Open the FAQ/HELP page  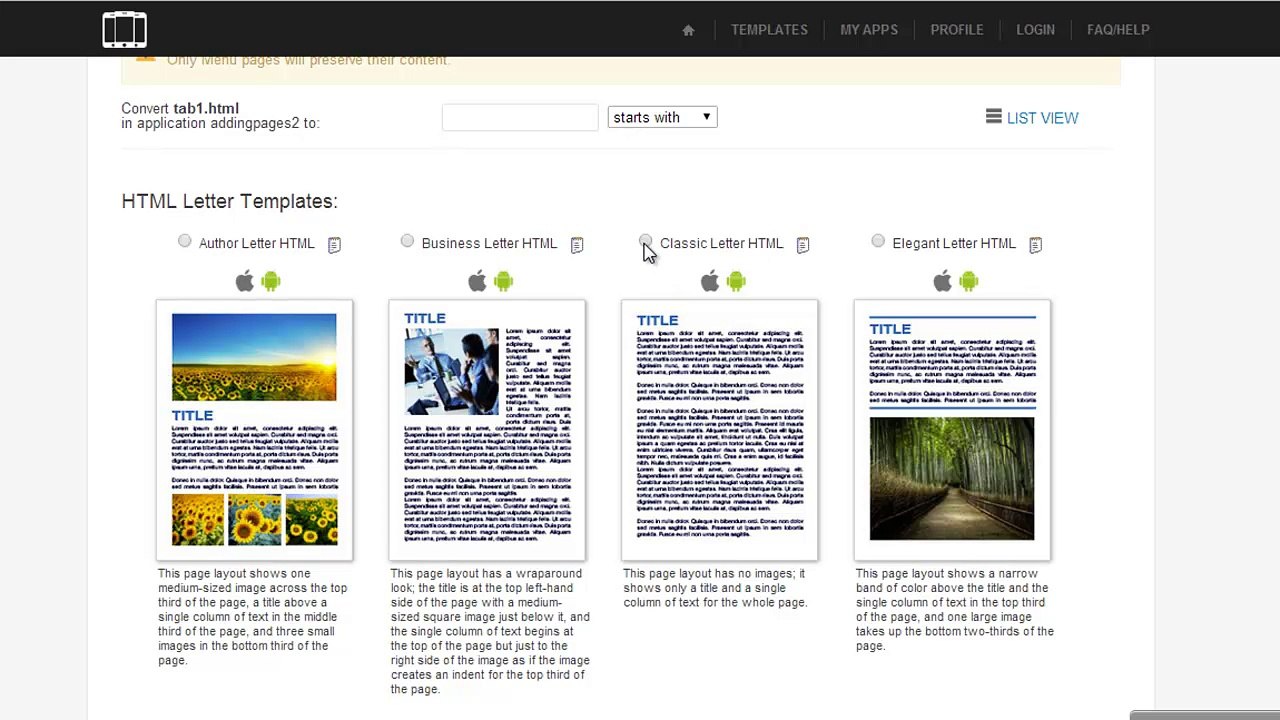tap(1118, 30)
